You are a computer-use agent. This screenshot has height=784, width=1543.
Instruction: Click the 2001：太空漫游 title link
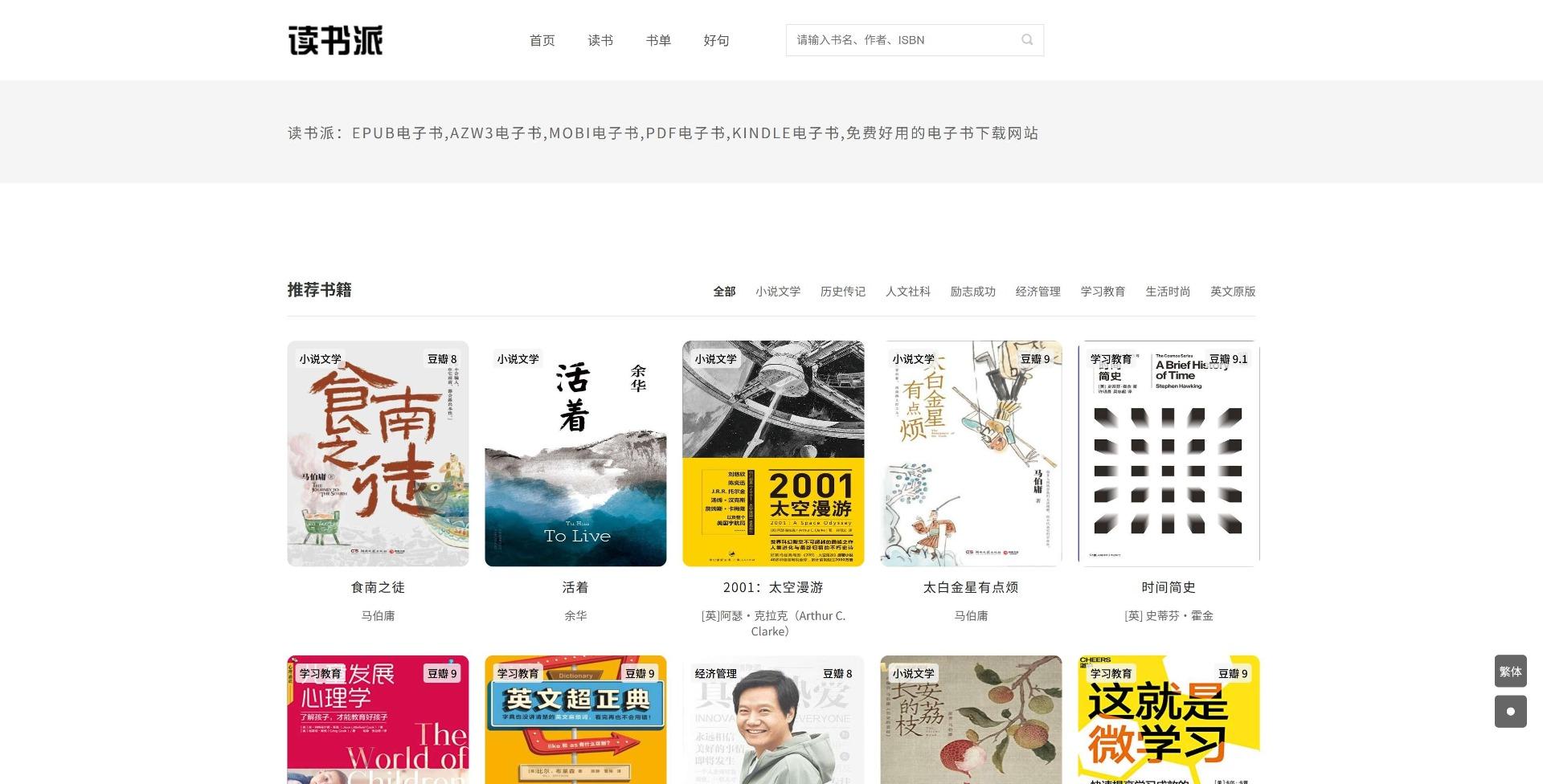tap(773, 587)
